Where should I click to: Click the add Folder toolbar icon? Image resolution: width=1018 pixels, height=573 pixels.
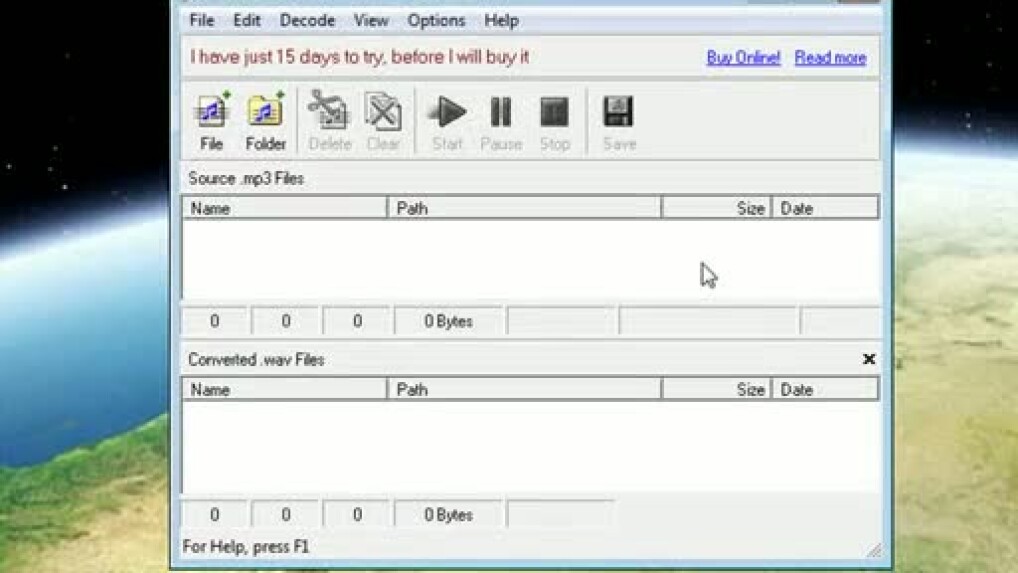pyautogui.click(x=266, y=112)
